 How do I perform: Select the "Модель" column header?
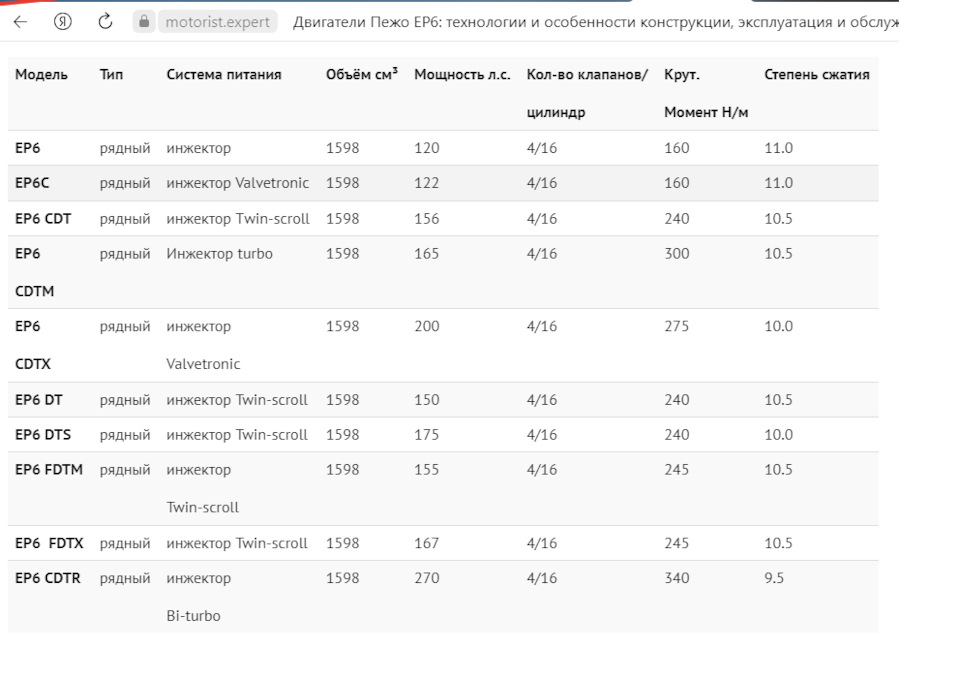pyautogui.click(x=42, y=75)
